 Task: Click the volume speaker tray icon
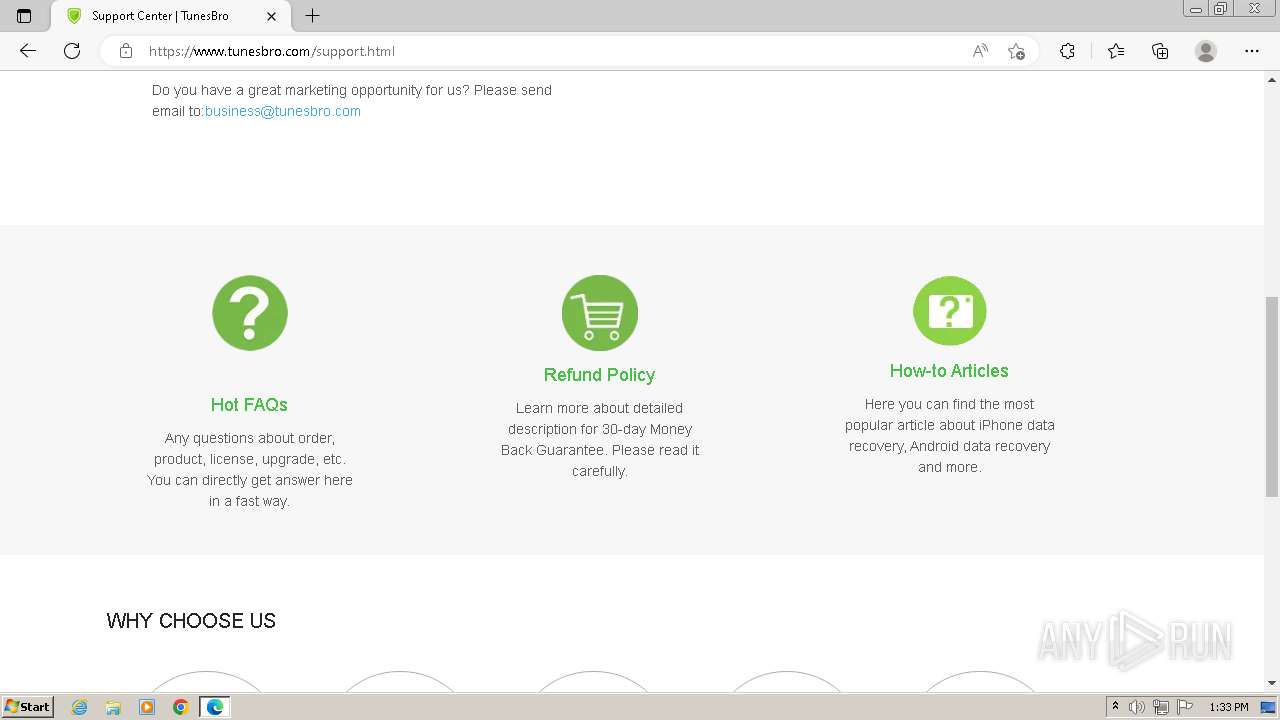tap(1137, 707)
